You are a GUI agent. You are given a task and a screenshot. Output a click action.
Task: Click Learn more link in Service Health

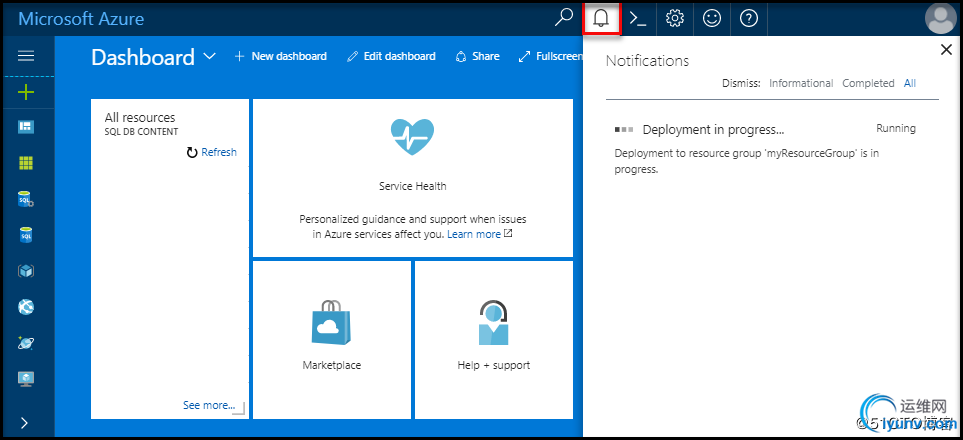(x=474, y=234)
